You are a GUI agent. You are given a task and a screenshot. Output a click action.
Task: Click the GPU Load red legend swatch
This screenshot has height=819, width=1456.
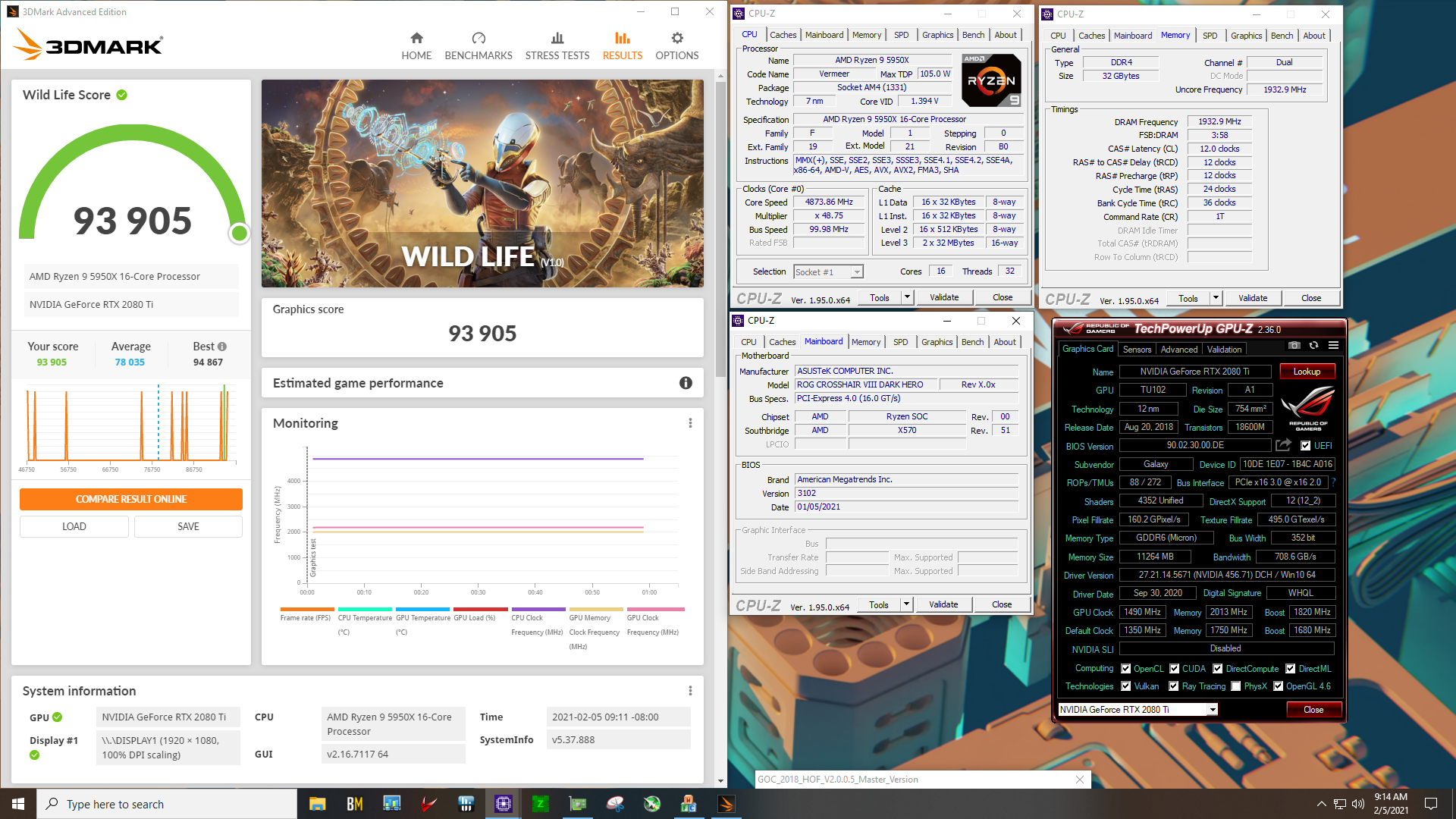[x=480, y=609]
